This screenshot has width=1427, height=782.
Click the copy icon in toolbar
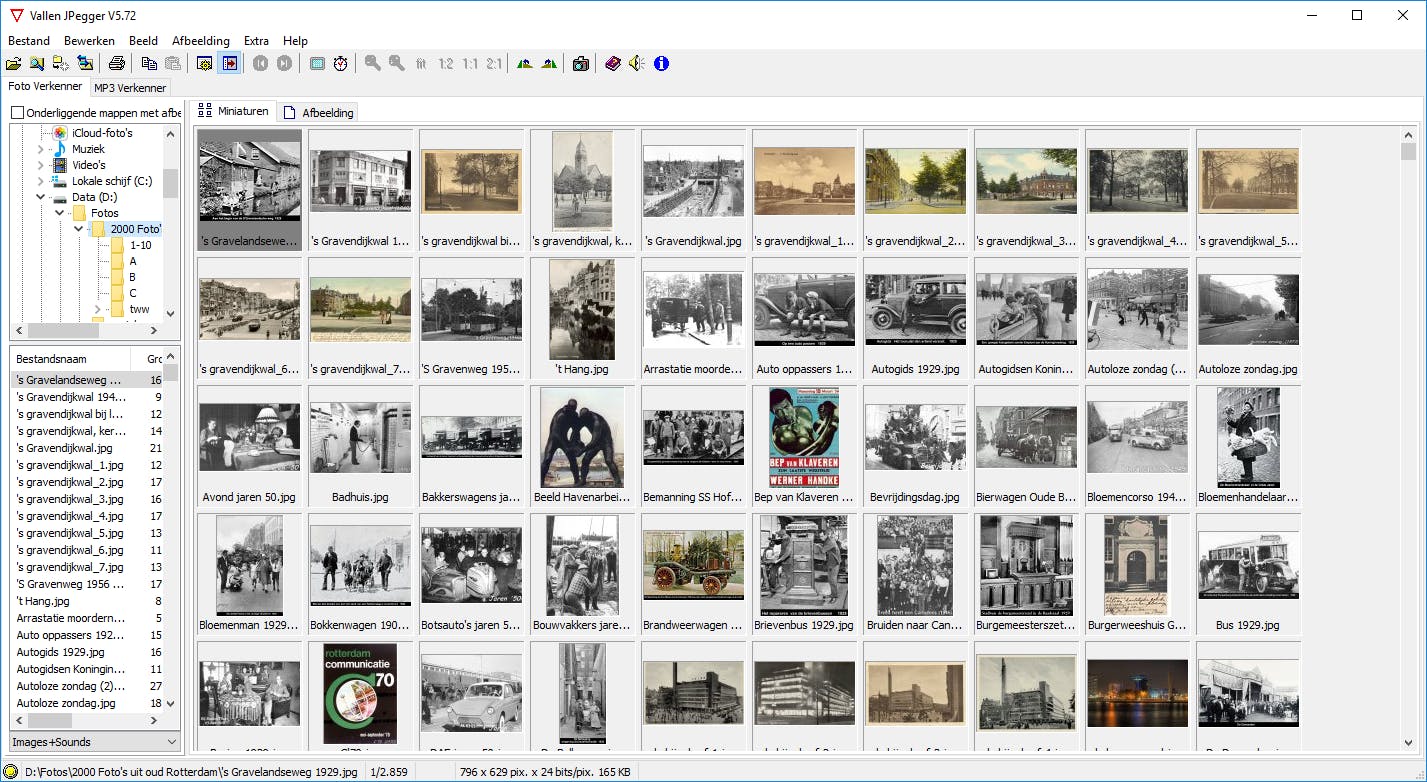pos(149,64)
